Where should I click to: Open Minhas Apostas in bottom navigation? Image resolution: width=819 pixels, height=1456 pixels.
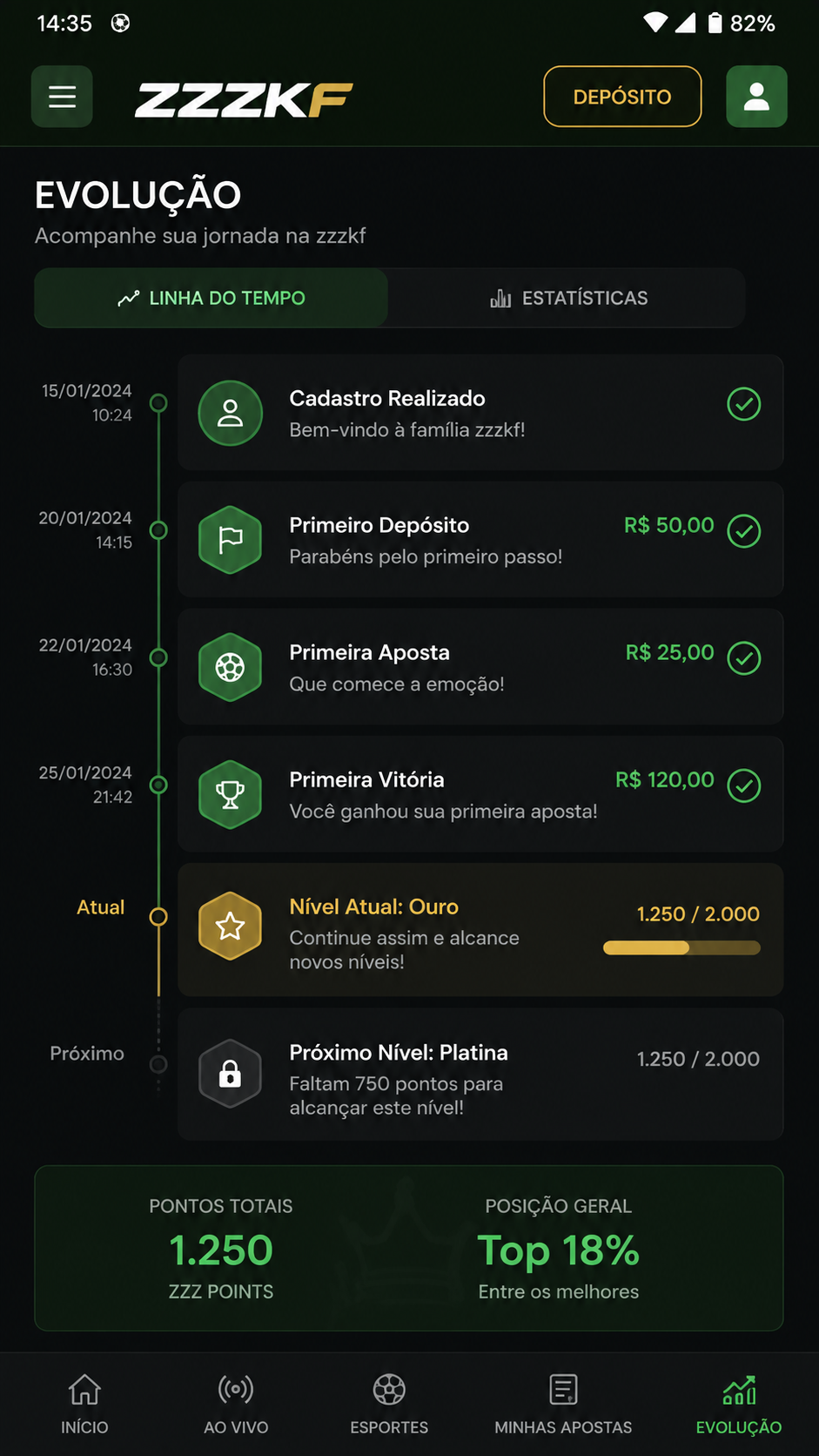point(563,1404)
